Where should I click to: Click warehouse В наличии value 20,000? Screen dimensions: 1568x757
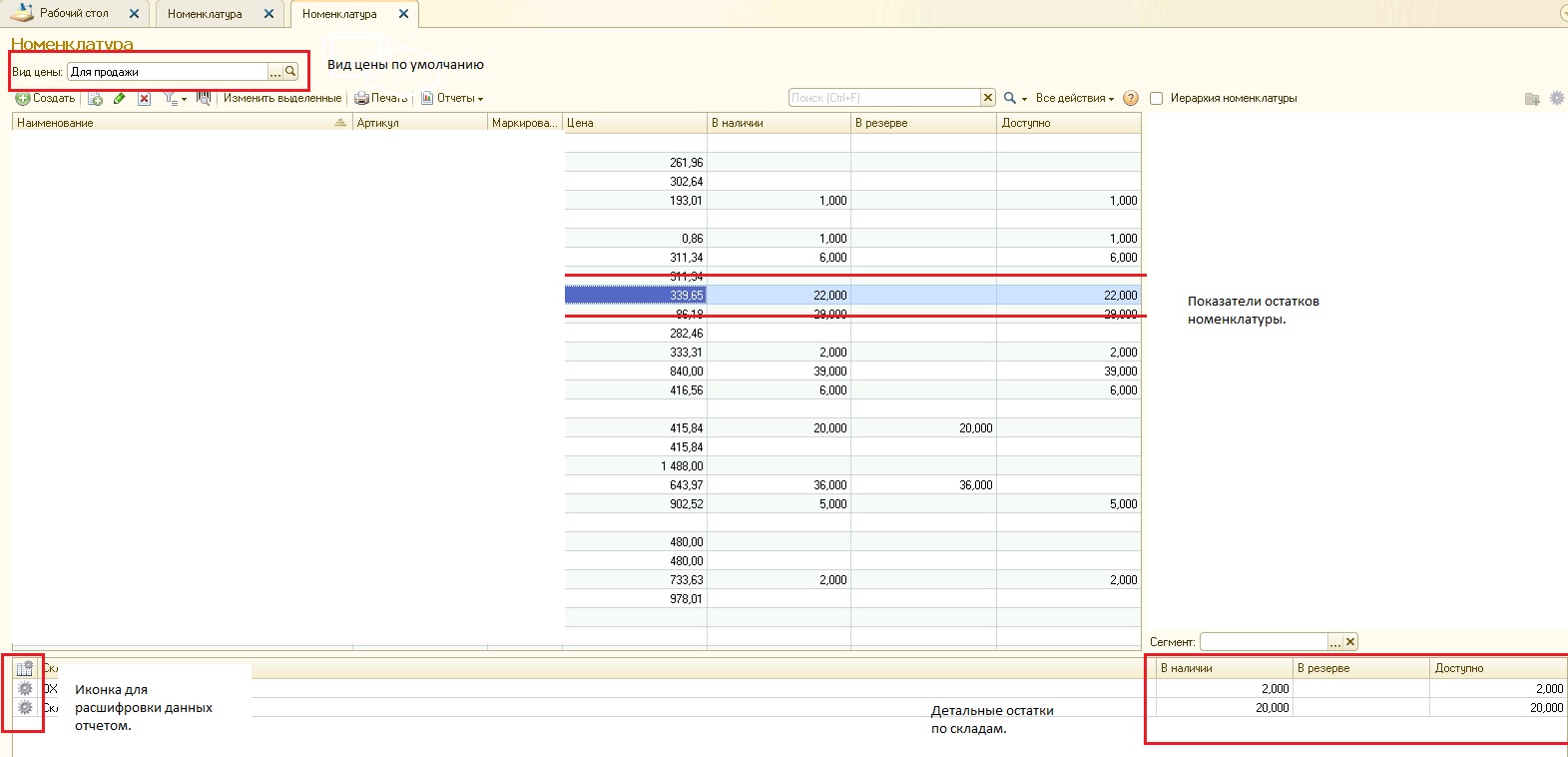(1224, 707)
